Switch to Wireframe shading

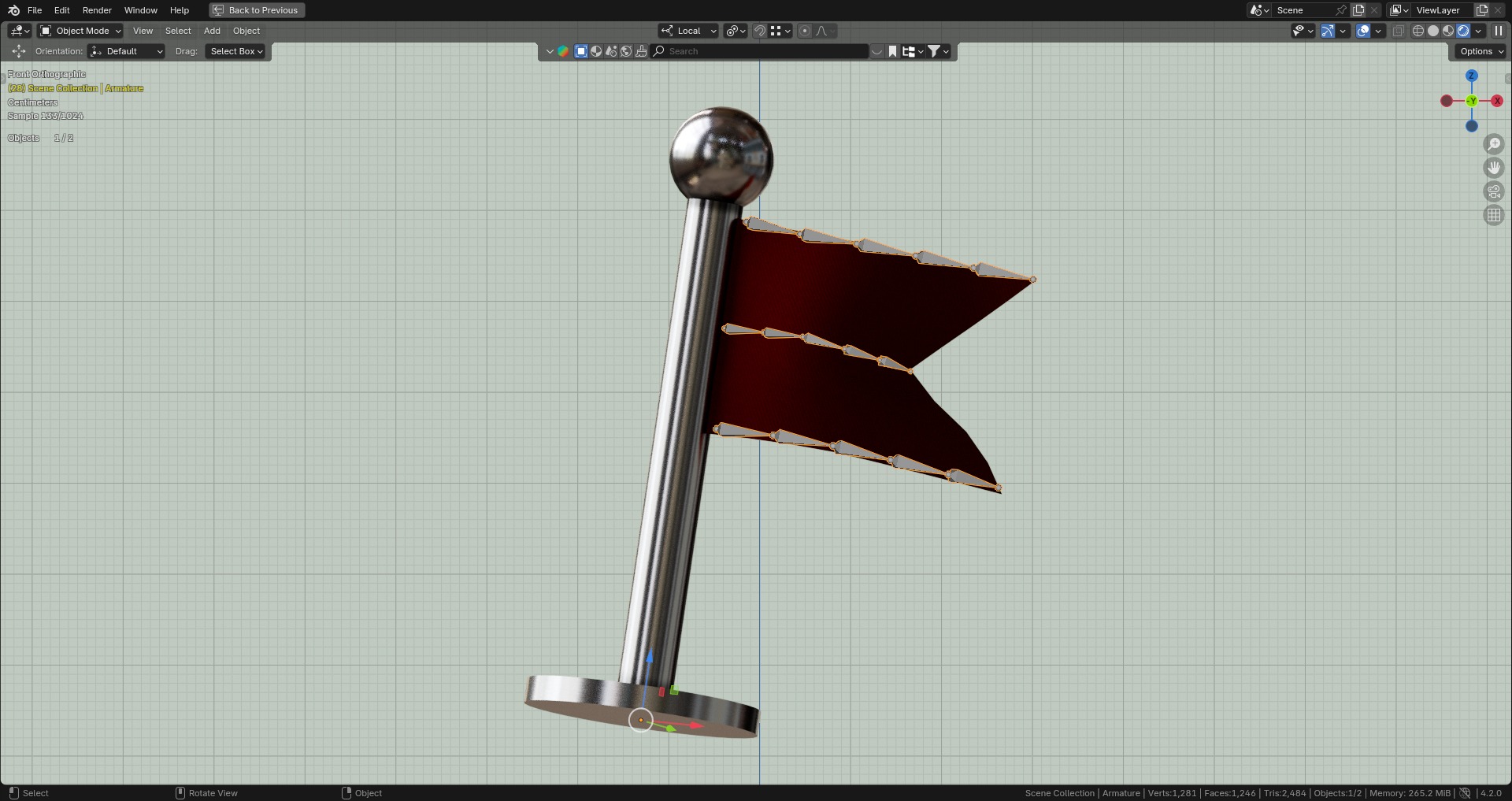pos(1418,31)
